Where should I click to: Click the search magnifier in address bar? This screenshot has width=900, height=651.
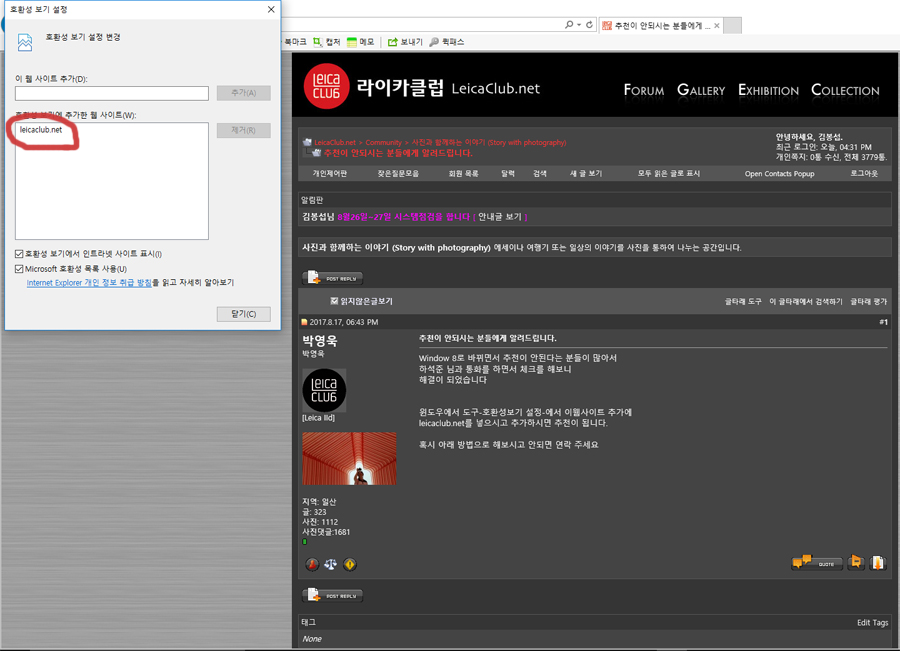tap(568, 25)
